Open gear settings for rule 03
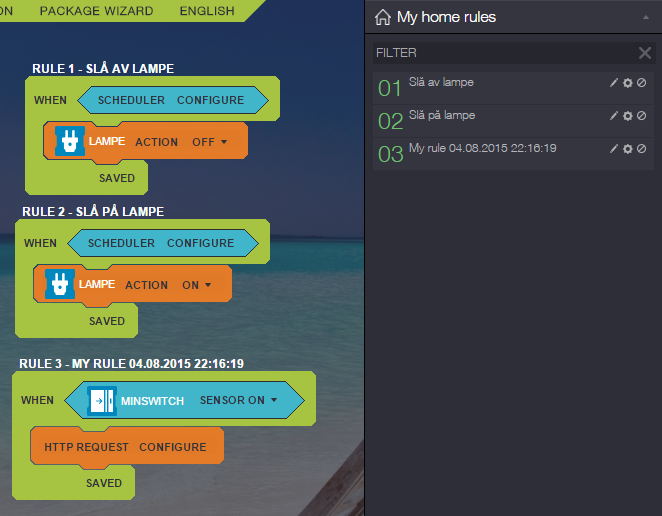The image size is (662, 516). [628, 149]
